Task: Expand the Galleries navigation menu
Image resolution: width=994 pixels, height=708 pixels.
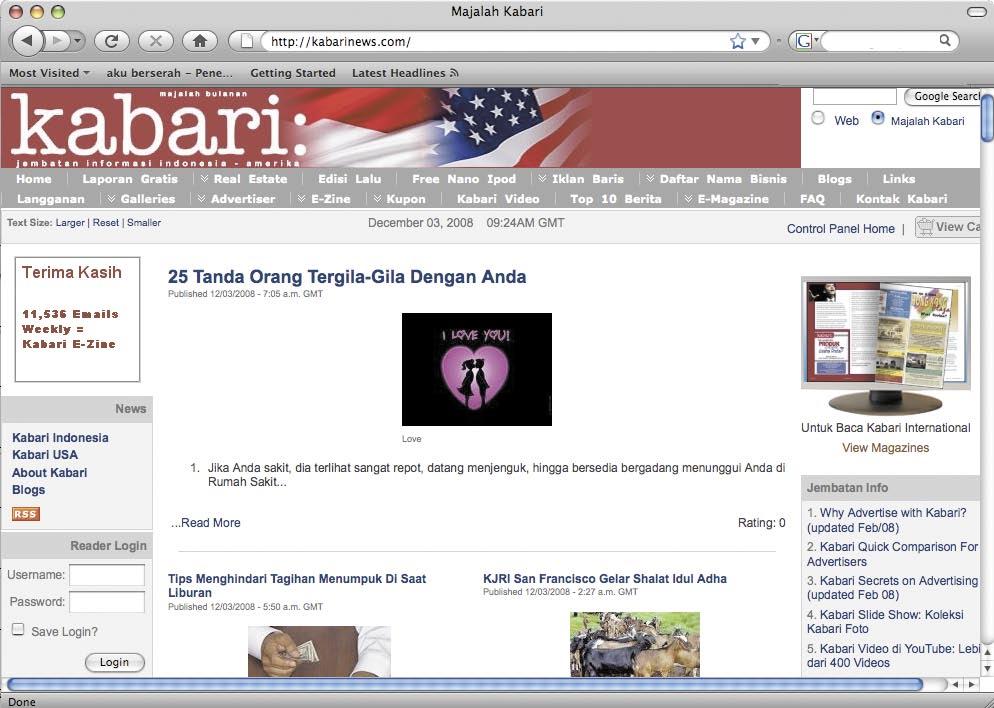Action: [x=141, y=199]
